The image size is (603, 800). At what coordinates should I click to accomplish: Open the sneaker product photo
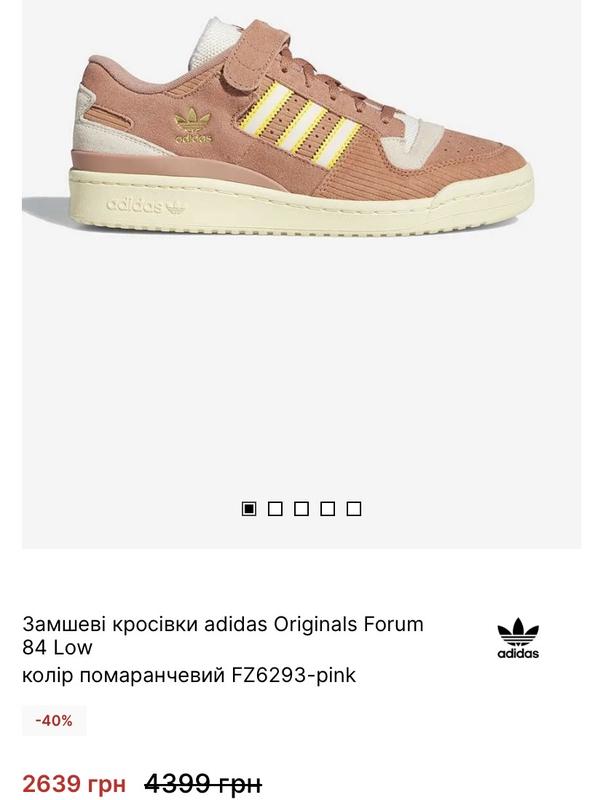coord(303,126)
